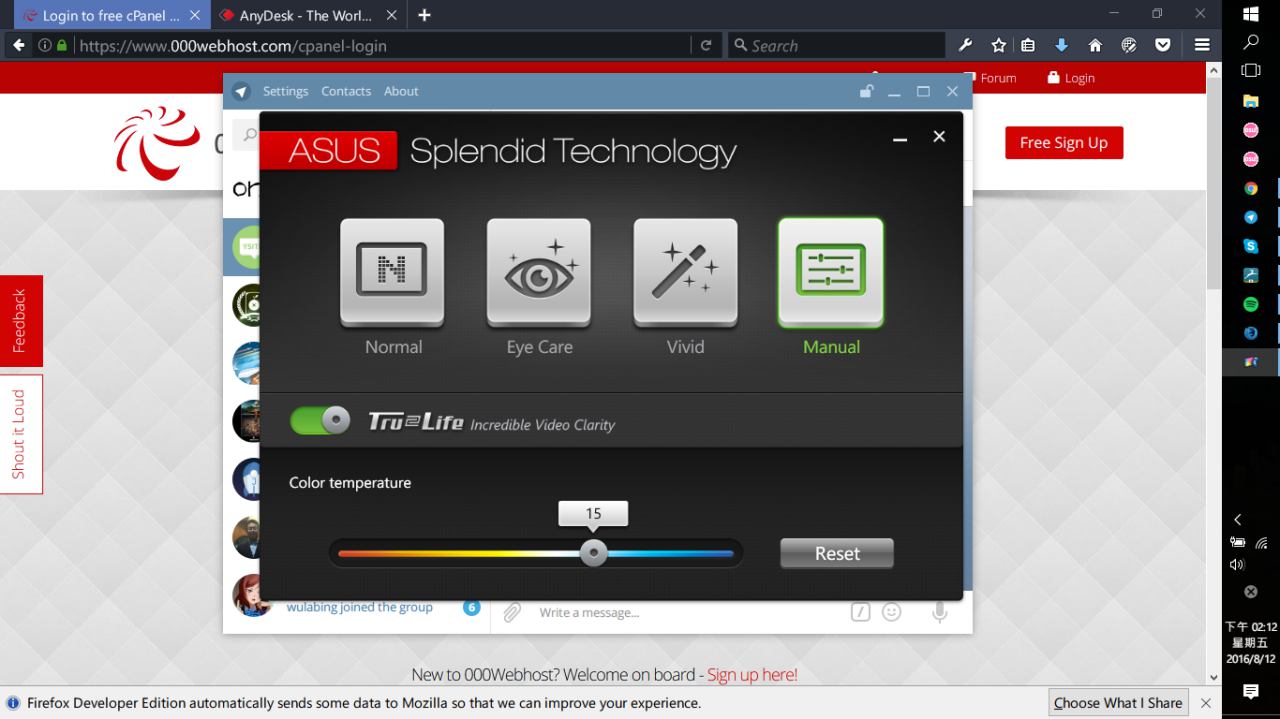
Task: Click the Free Sign Up button
Action: 1064,143
